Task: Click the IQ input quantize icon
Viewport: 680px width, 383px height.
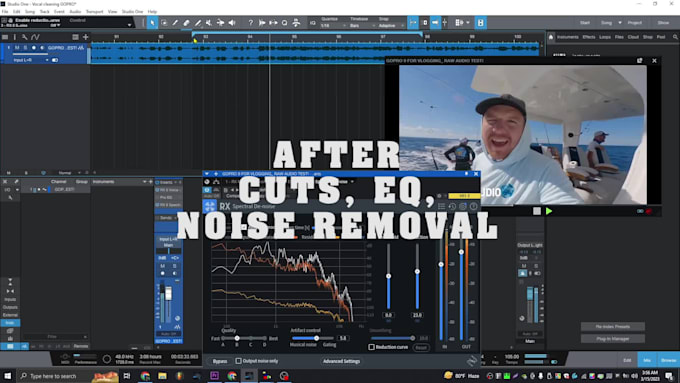Action: click(313, 23)
